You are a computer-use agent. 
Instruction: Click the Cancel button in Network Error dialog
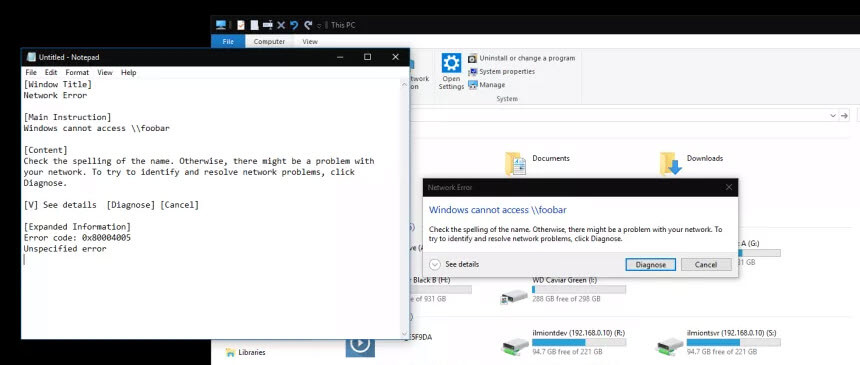pos(706,265)
